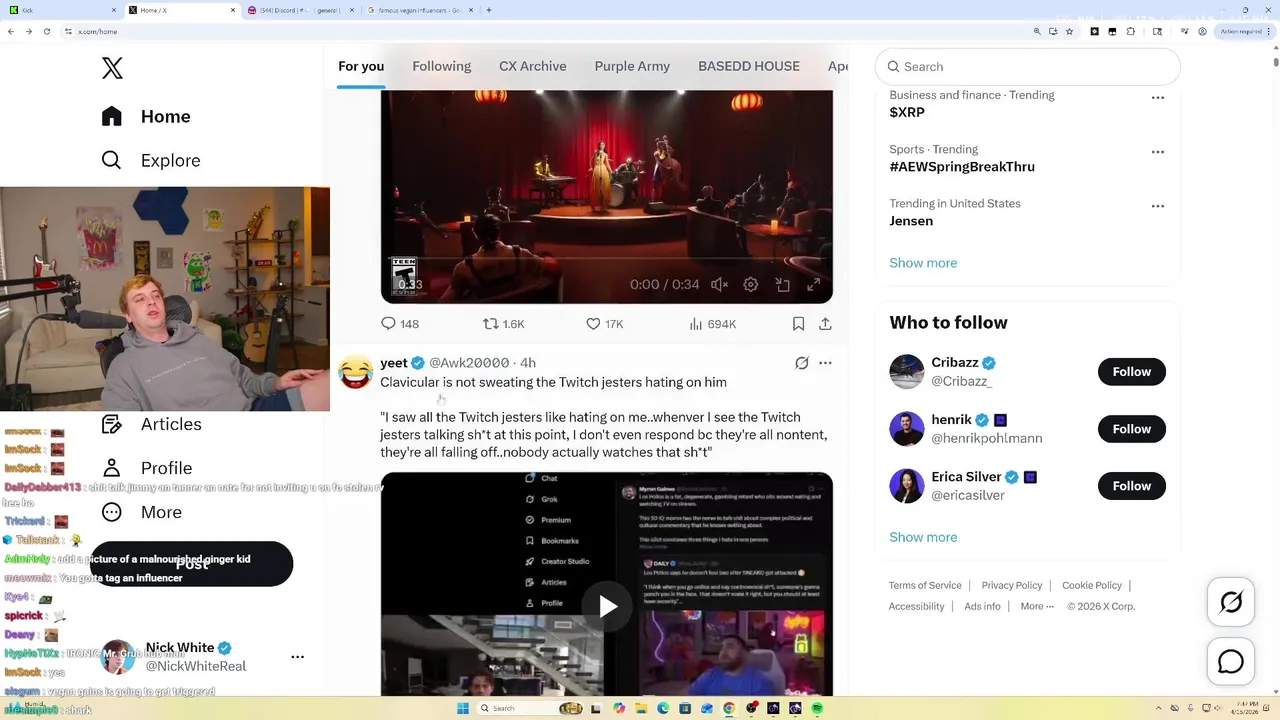Bookmark the stage video post
The image size is (1280, 720).
click(798, 324)
